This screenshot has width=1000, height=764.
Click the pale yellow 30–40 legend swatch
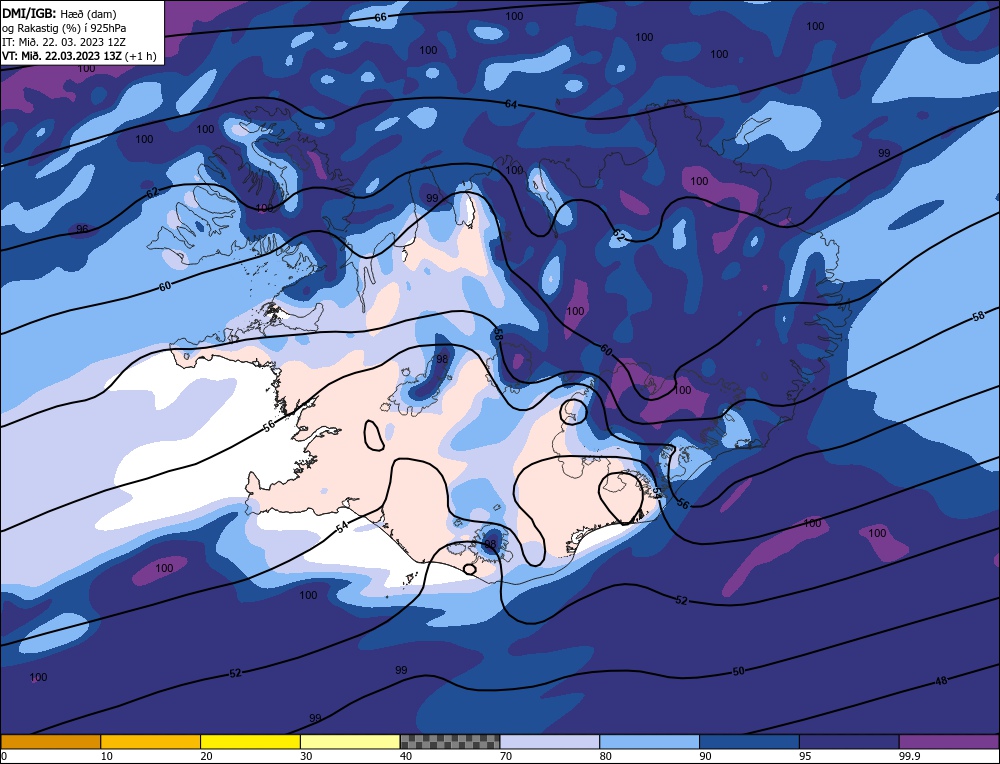click(x=350, y=741)
